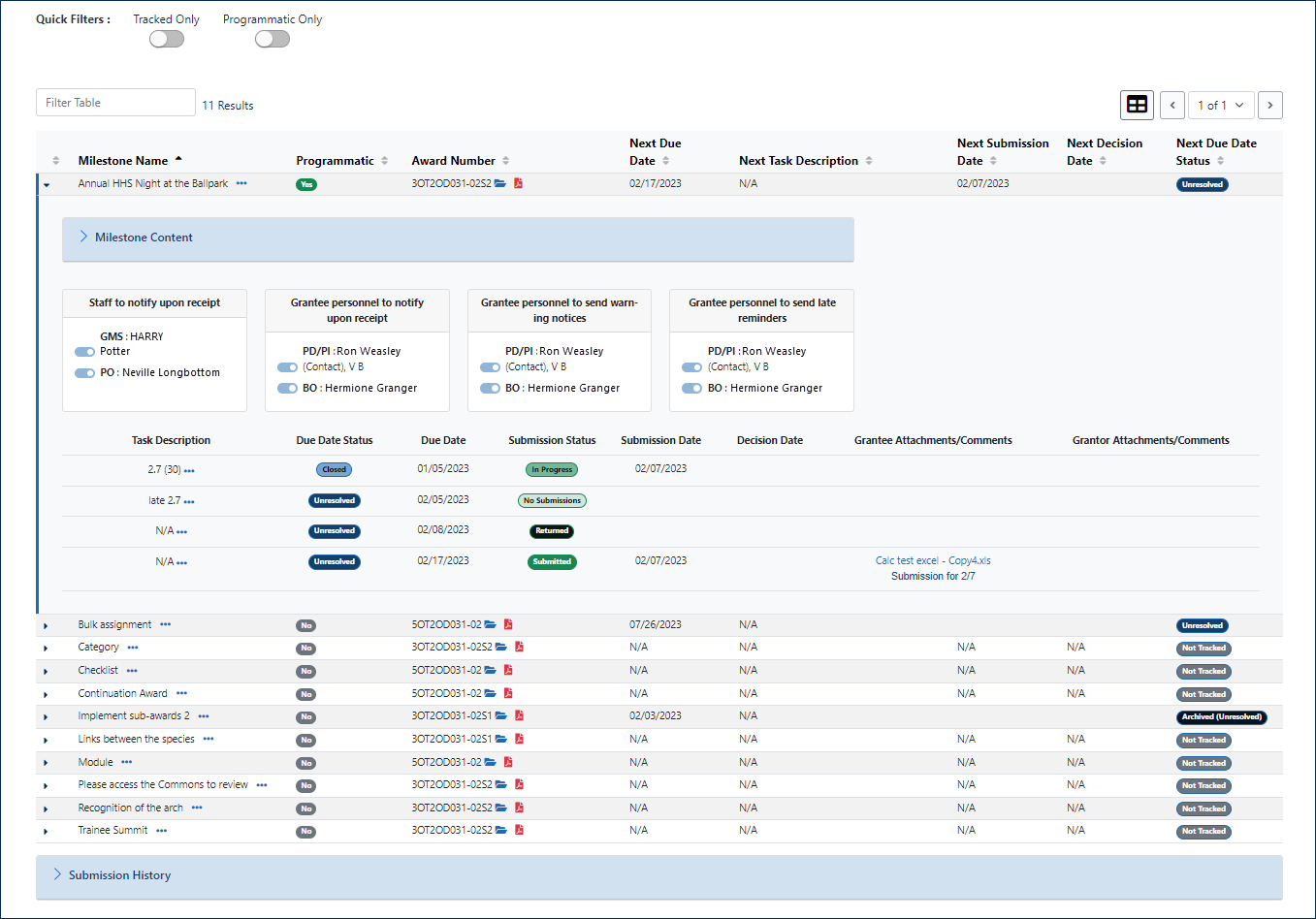The image size is (1316, 919).
Task: Open ellipsis menu next to Annual HHS Night at the Ballpark
Action: coord(241,183)
